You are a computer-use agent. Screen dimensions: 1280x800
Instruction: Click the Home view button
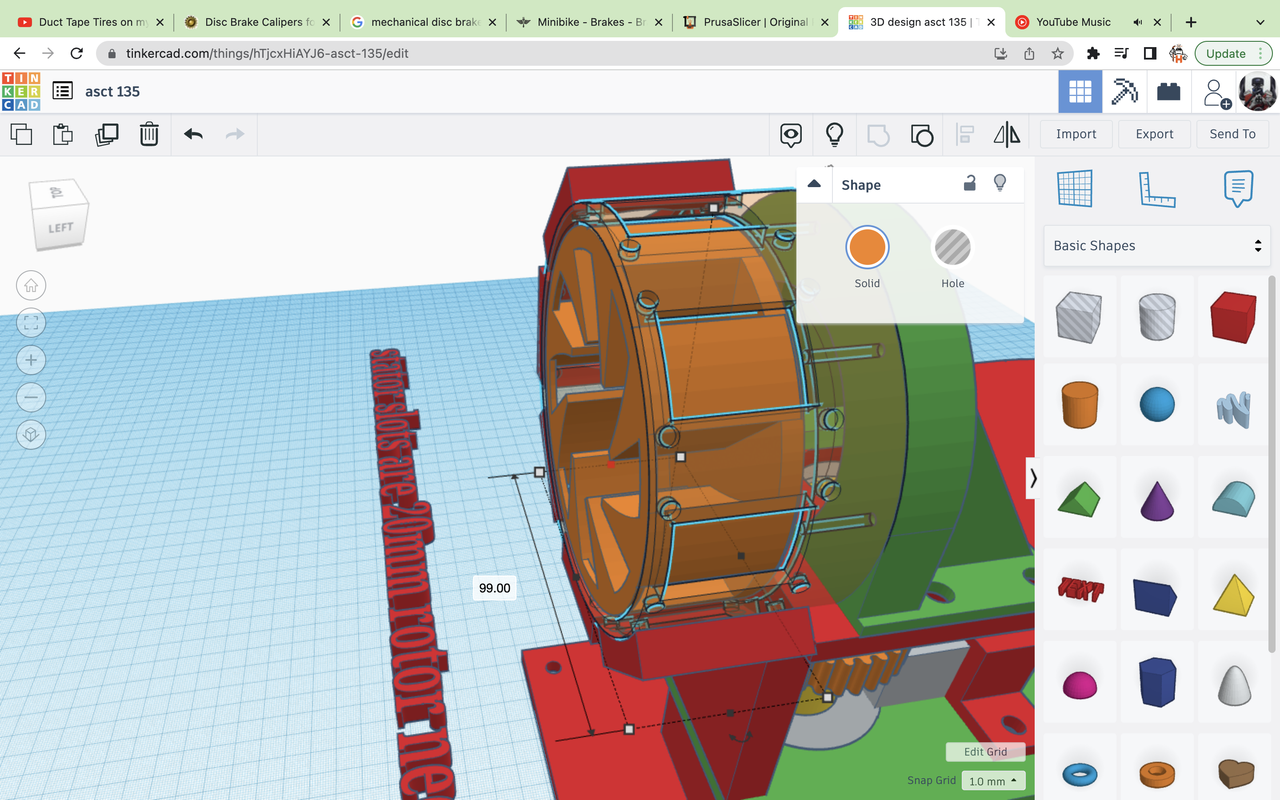tap(31, 285)
